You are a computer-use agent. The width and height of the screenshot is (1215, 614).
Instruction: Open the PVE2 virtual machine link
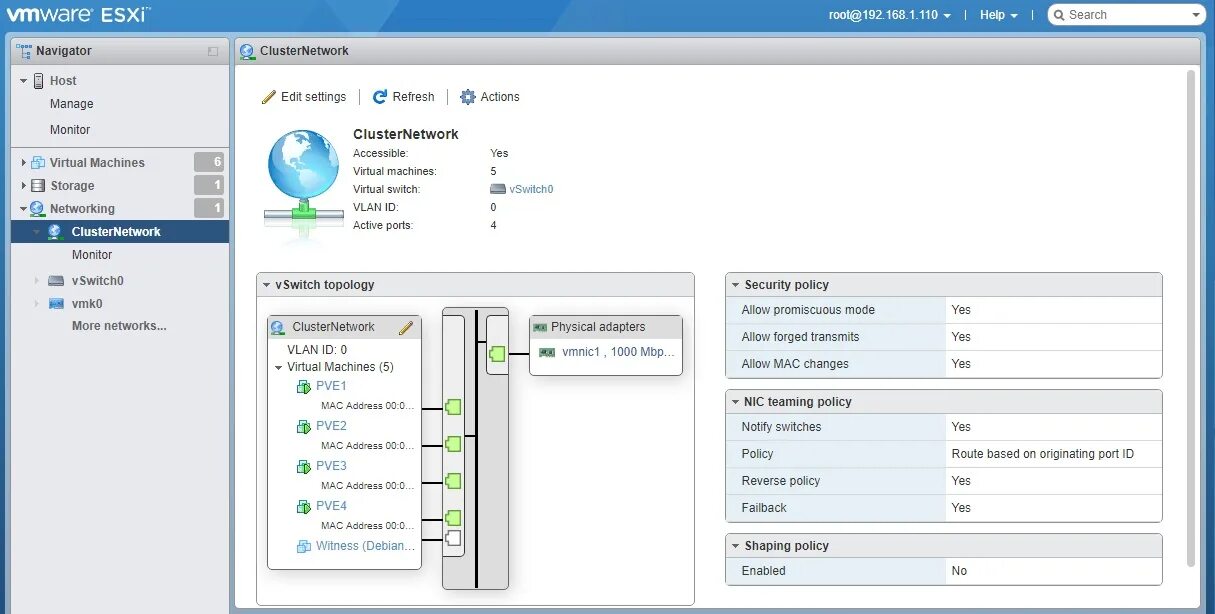coord(331,426)
